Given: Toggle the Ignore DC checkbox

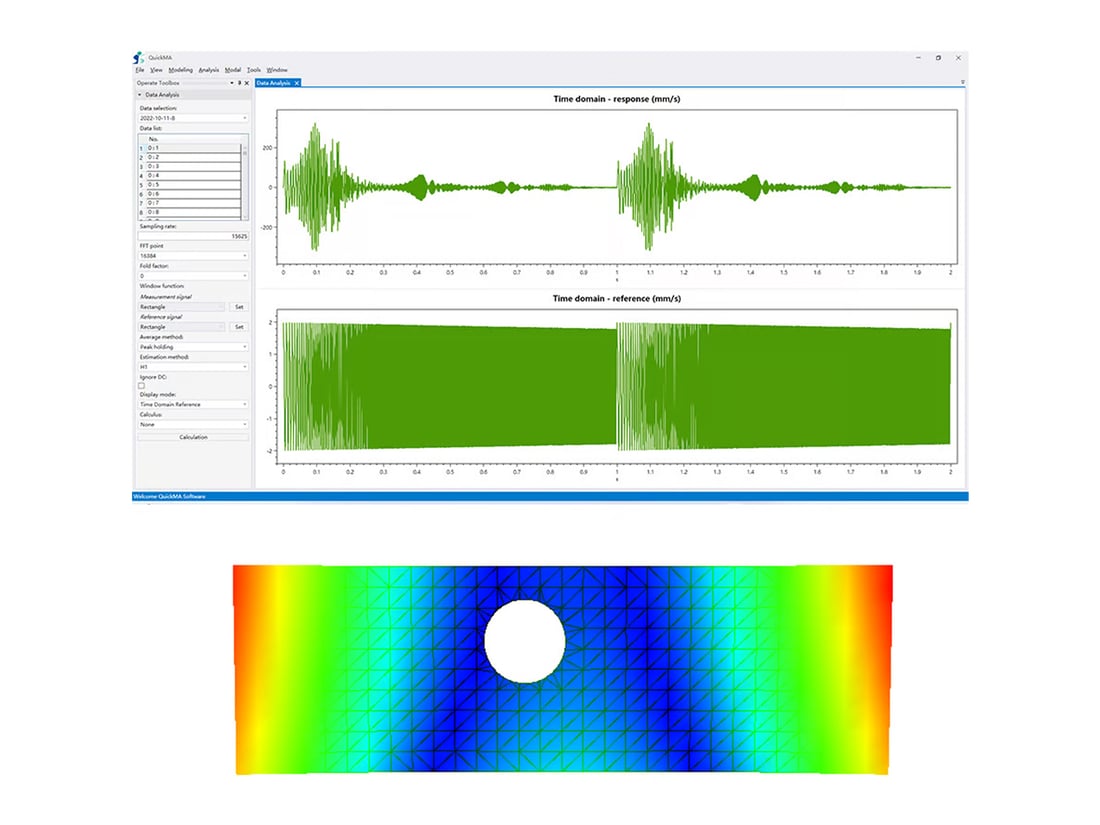Looking at the screenshot, I should click(x=141, y=385).
